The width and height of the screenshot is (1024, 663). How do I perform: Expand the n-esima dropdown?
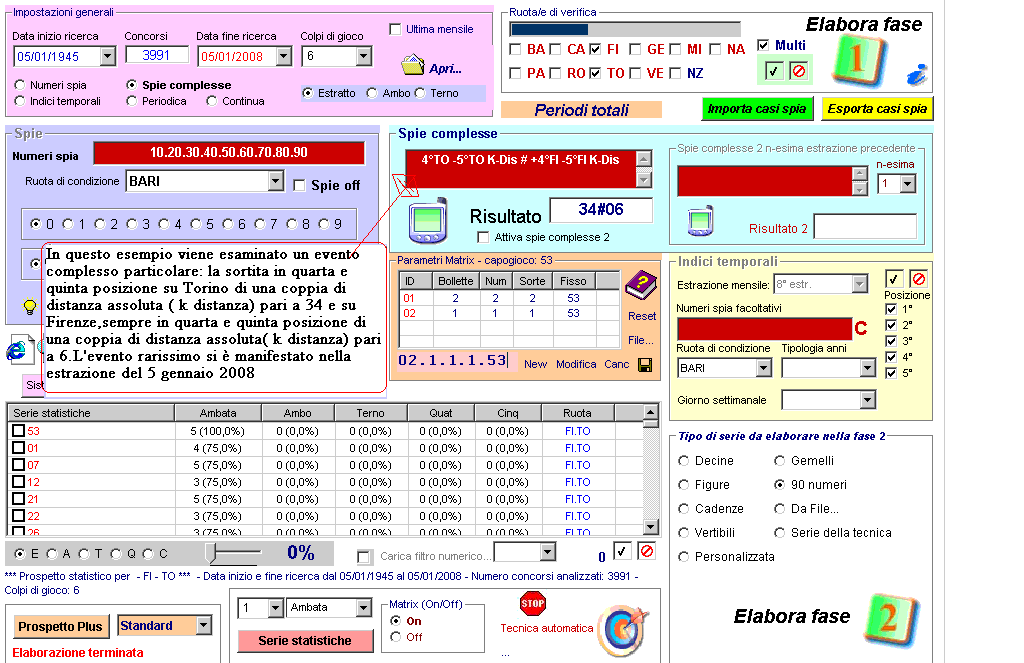908,184
